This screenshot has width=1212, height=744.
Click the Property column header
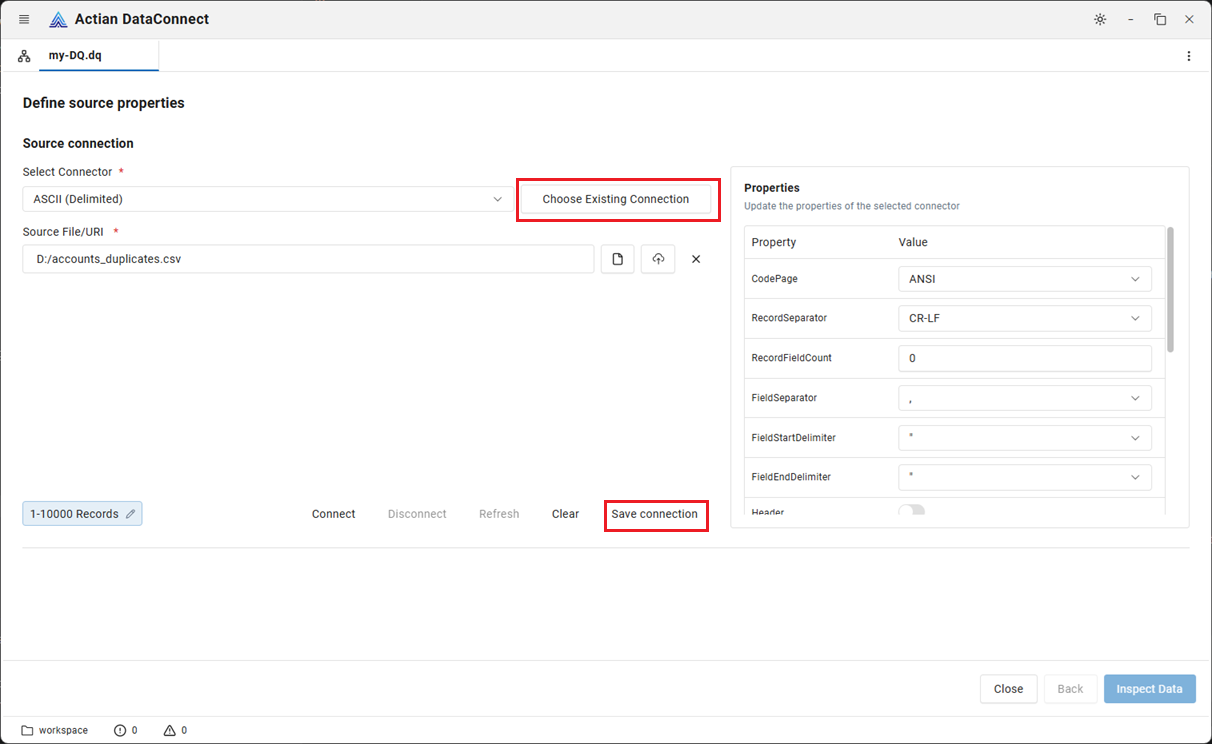[774, 242]
